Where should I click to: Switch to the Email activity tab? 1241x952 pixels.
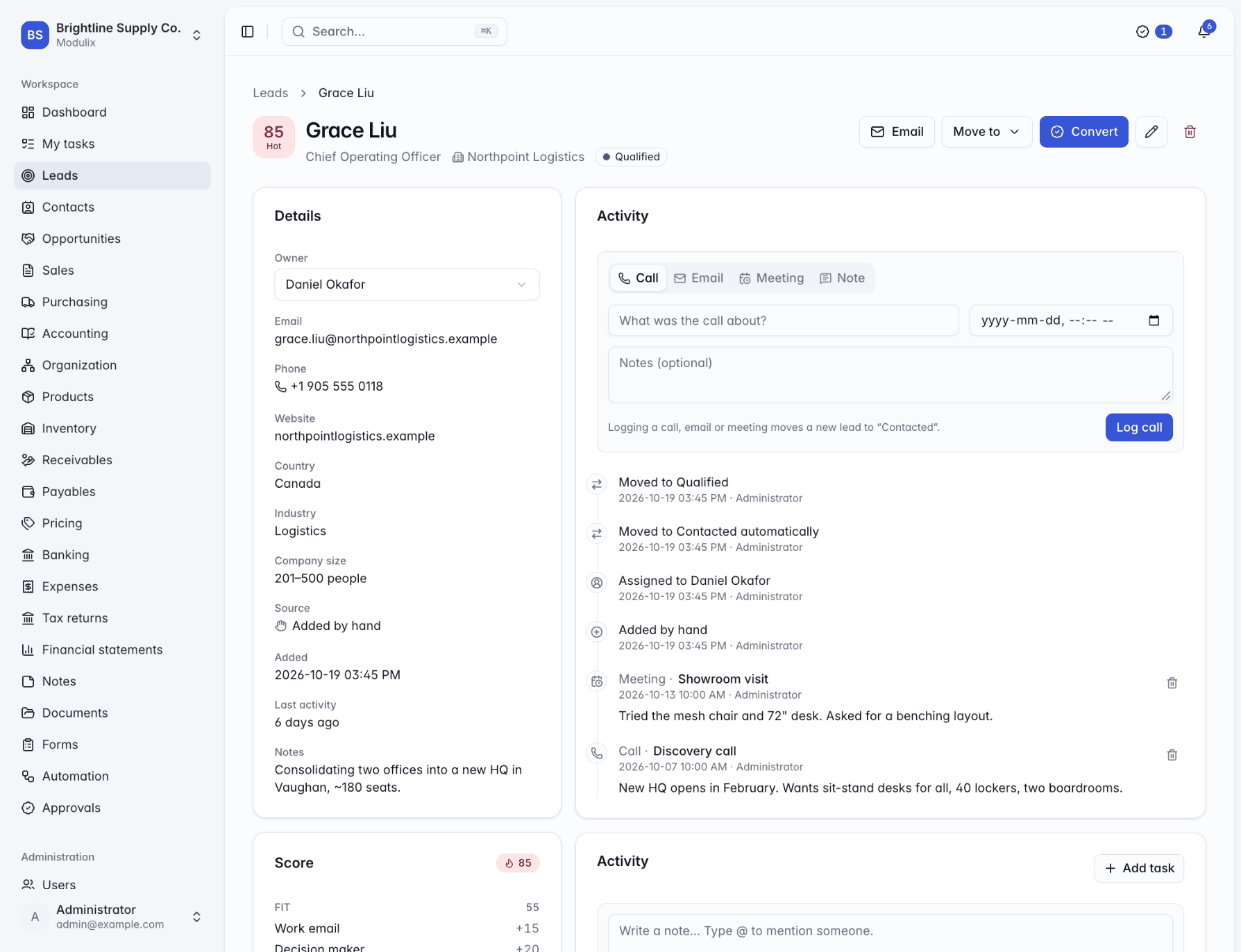pyautogui.click(x=699, y=278)
